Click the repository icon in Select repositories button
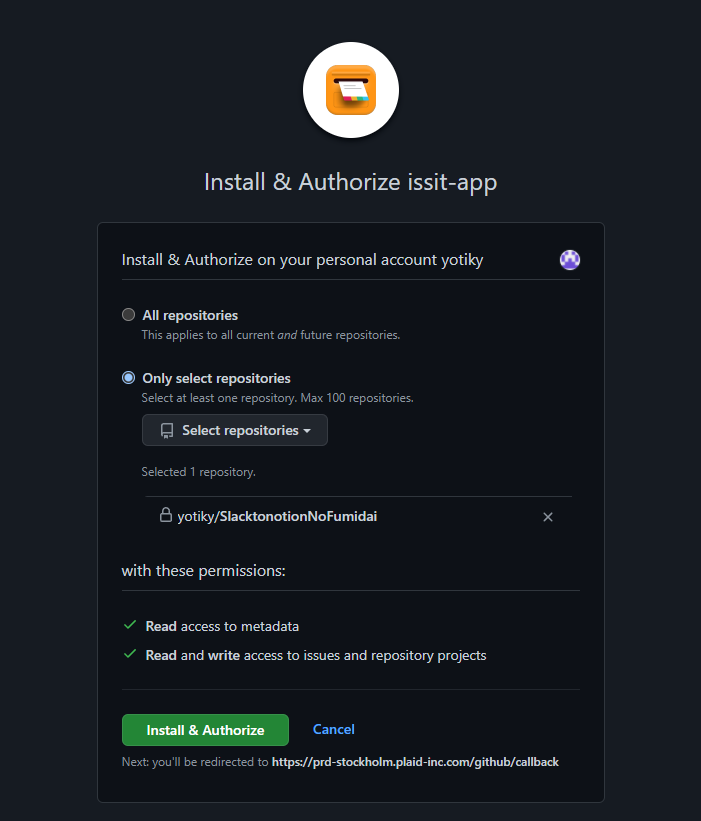701x821 pixels. pyautogui.click(x=167, y=431)
